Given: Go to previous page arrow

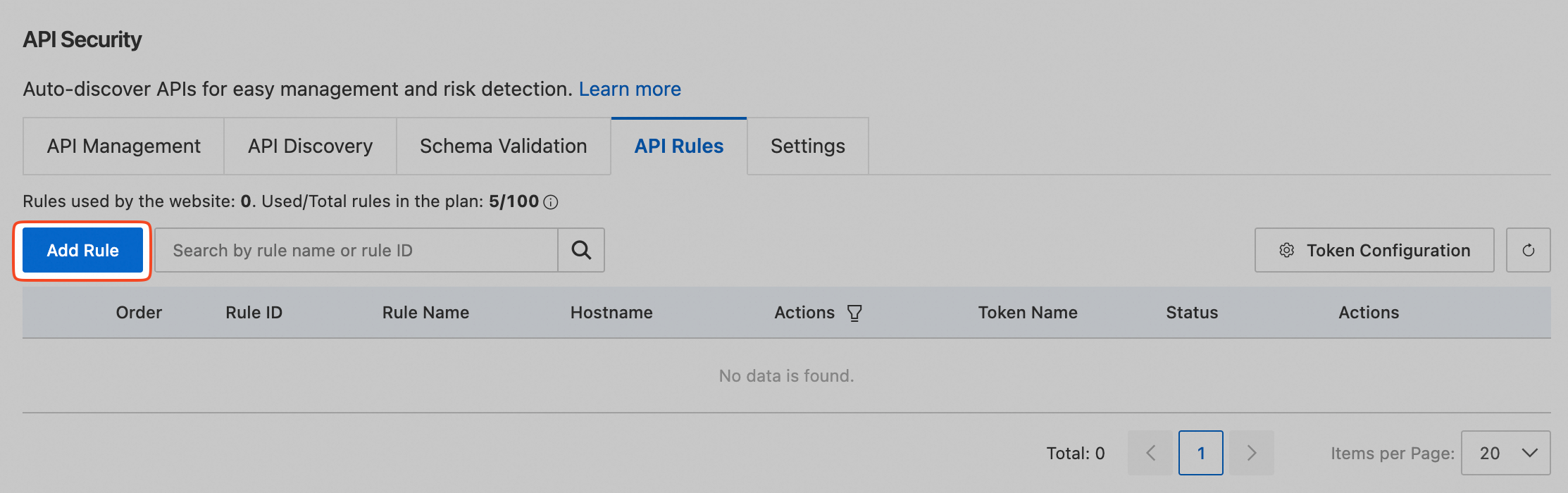Looking at the screenshot, I should 1150,453.
